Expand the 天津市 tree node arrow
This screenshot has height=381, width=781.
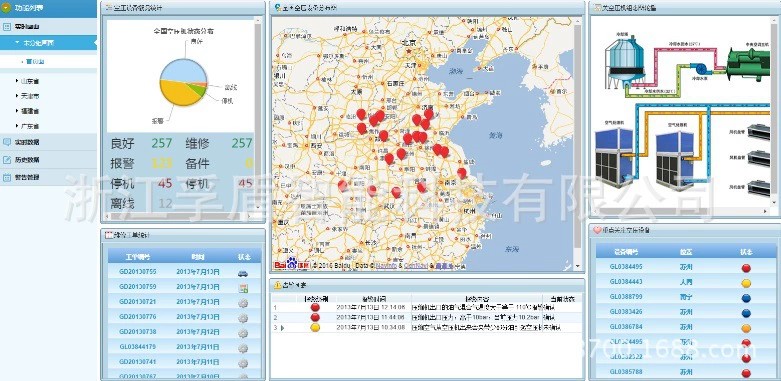(x=17, y=96)
